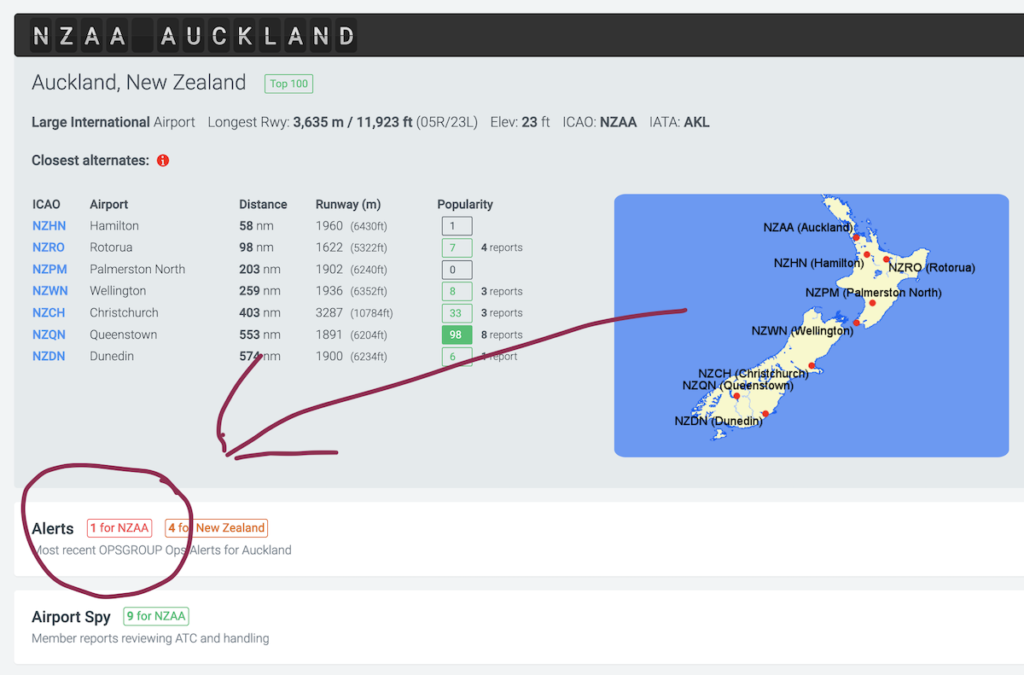Image resolution: width=1024 pixels, height=675 pixels.
Task: Click the NZDN Dunedin ICAO link
Action: coord(48,357)
